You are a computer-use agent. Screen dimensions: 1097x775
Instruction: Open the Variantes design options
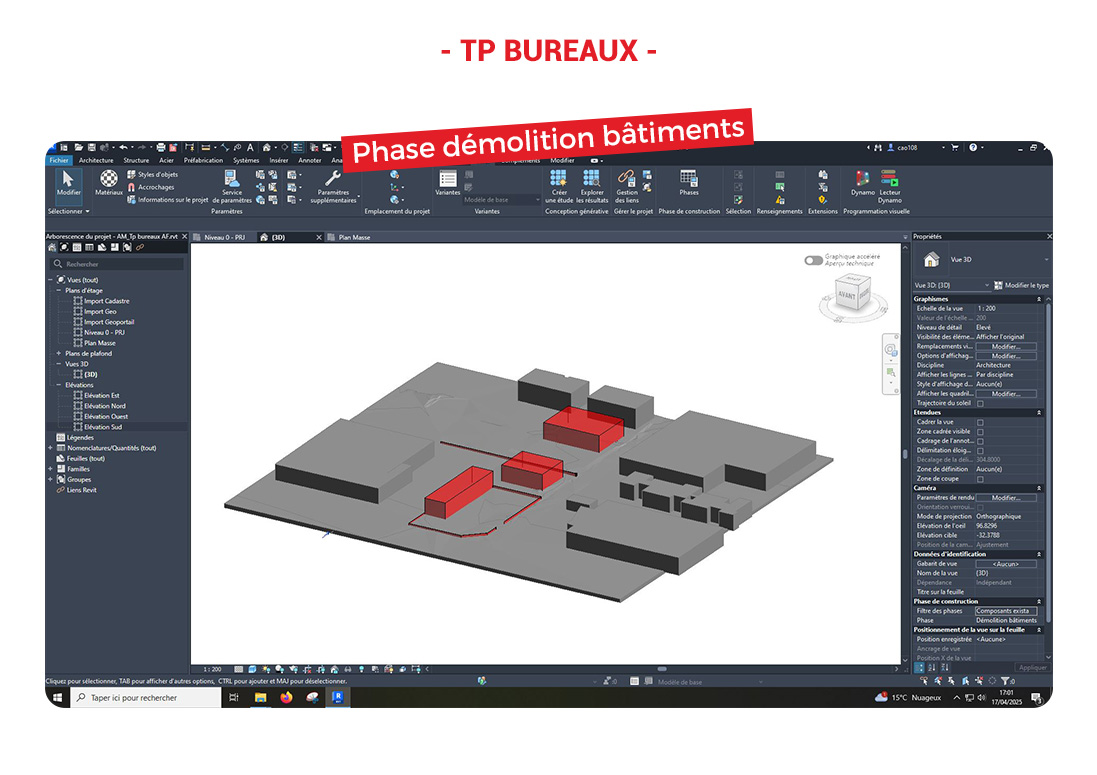[448, 183]
